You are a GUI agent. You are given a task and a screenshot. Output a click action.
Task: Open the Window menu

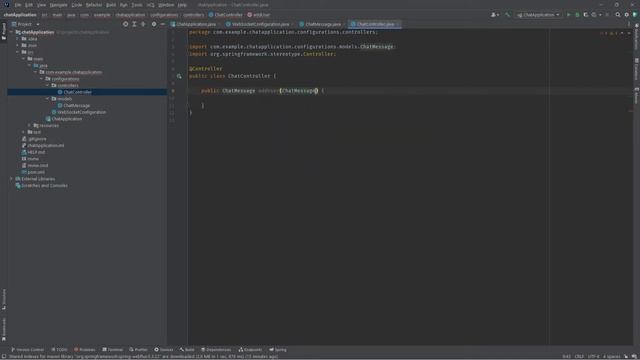click(166, 5)
